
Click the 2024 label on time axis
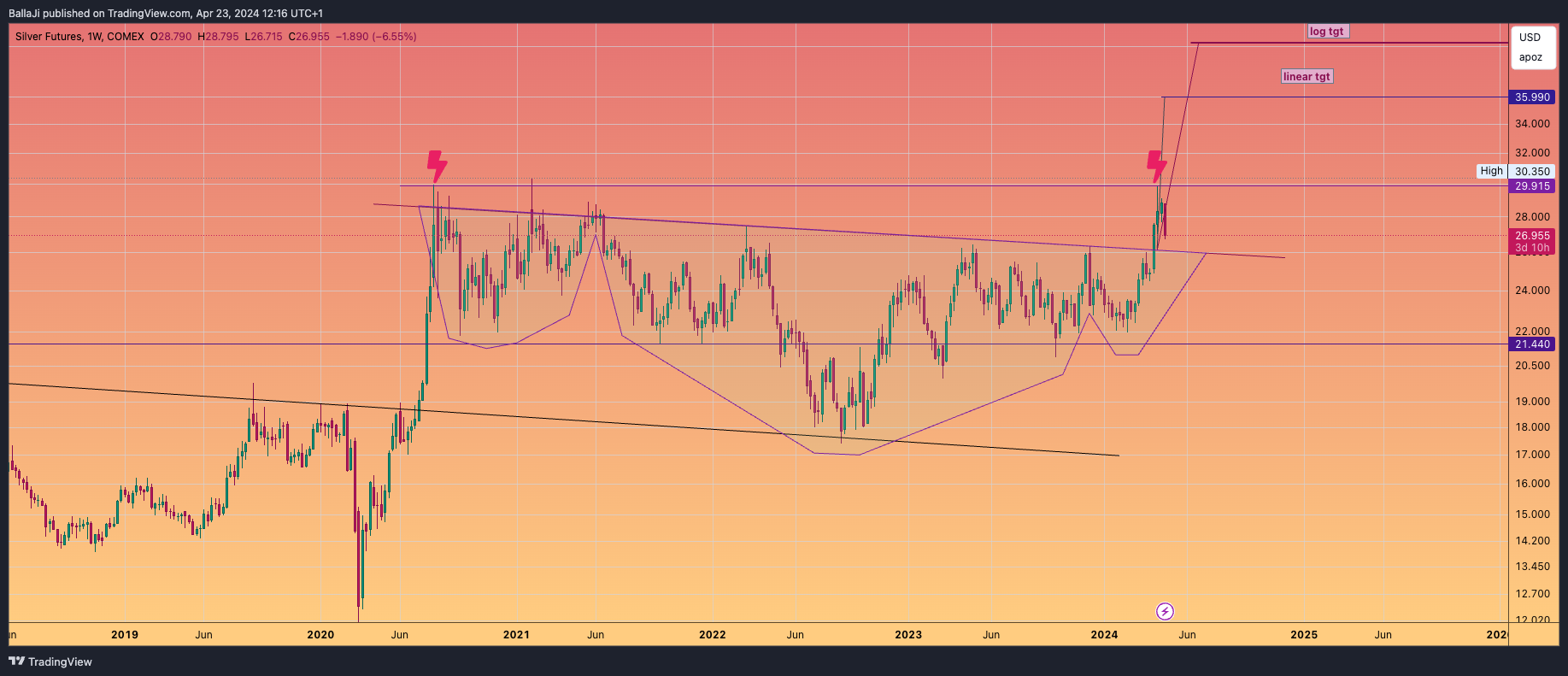tap(1104, 635)
